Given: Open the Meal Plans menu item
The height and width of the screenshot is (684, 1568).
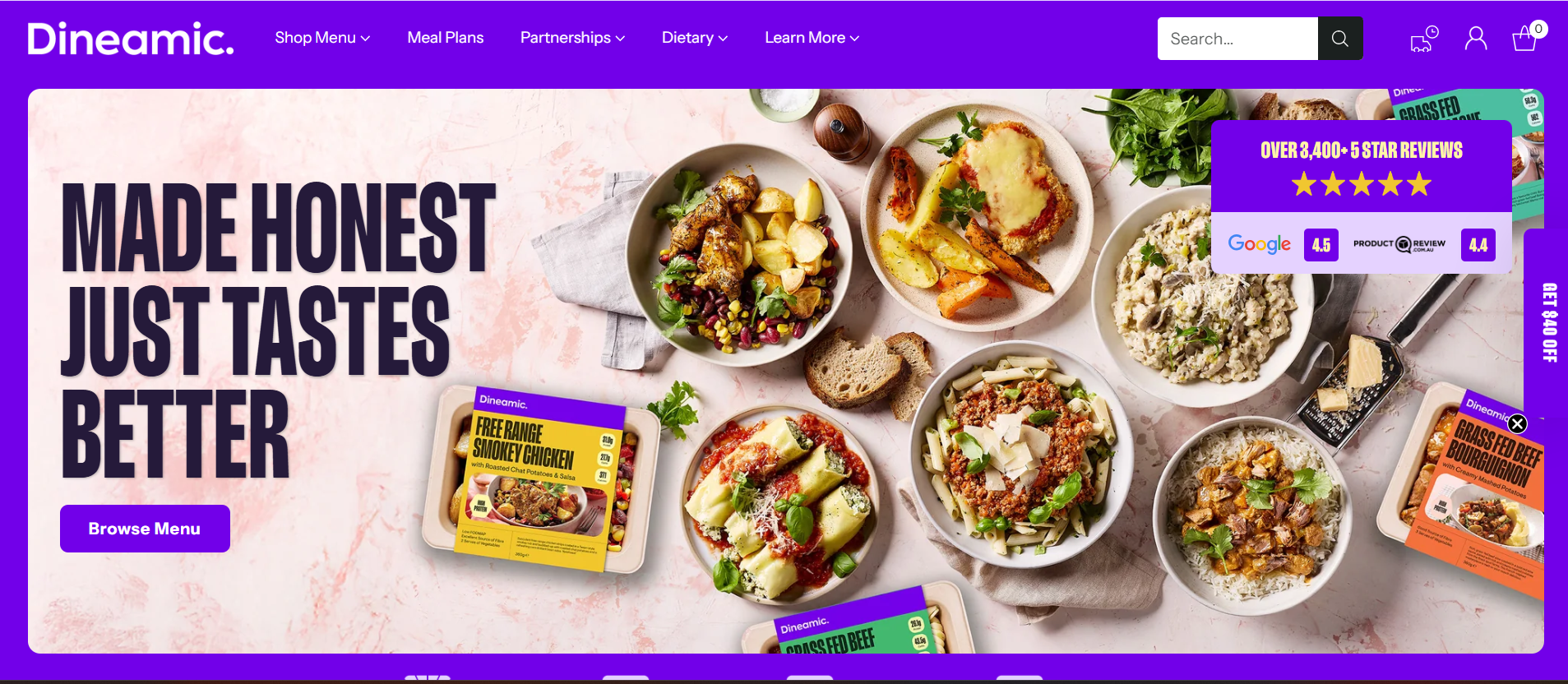Looking at the screenshot, I should (x=446, y=38).
